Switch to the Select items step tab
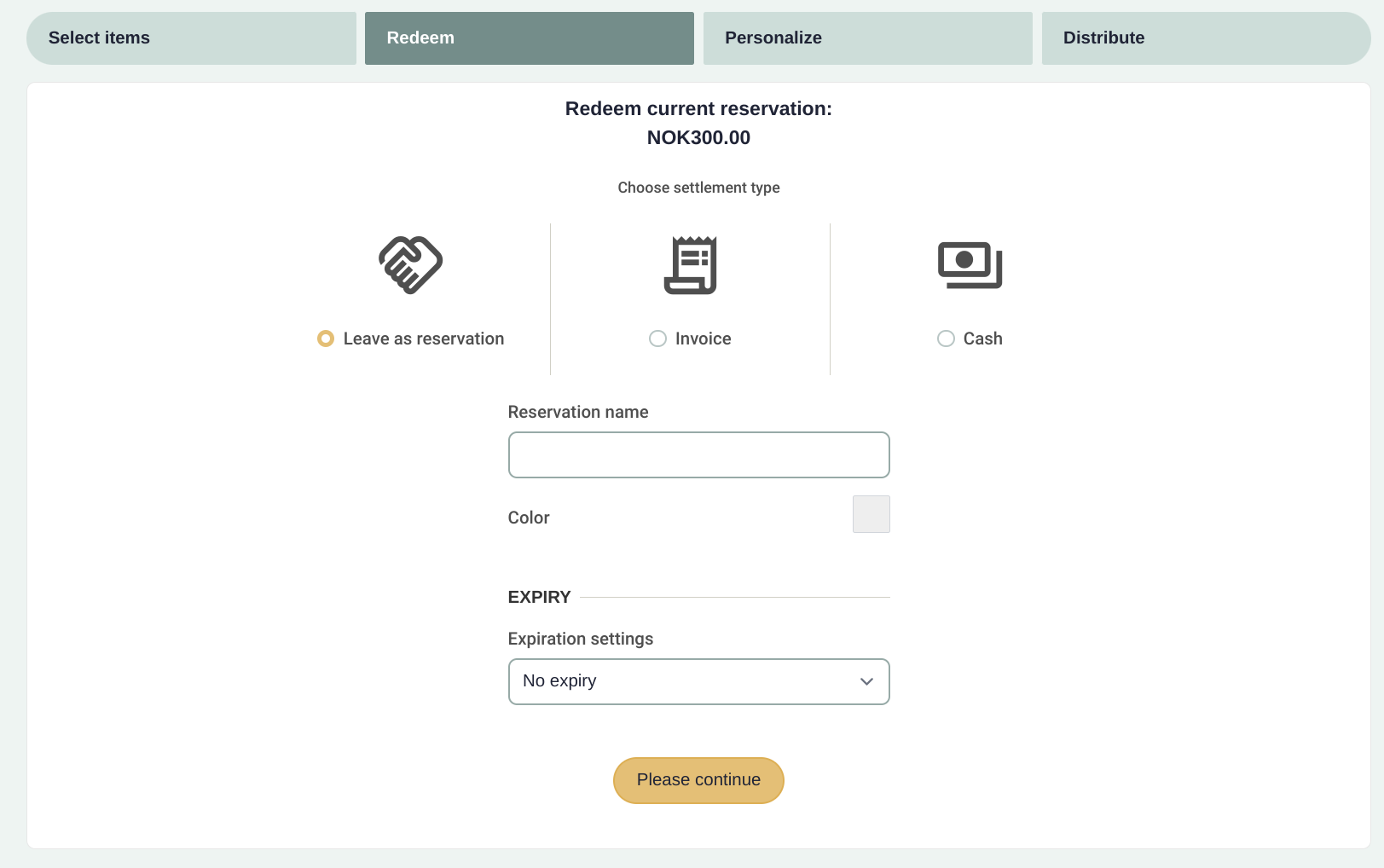The image size is (1384, 868). click(192, 38)
